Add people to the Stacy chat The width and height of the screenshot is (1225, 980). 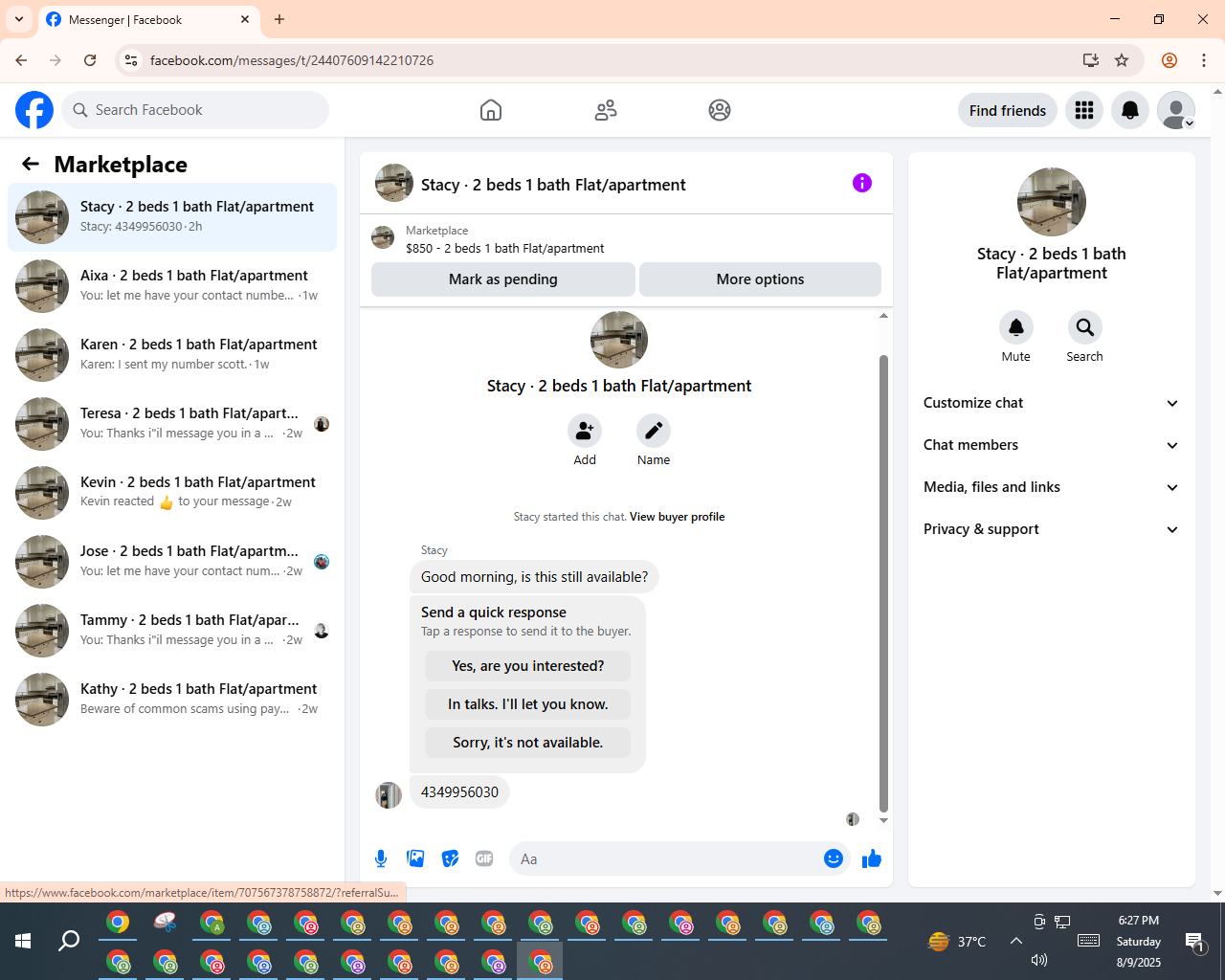[x=585, y=431]
